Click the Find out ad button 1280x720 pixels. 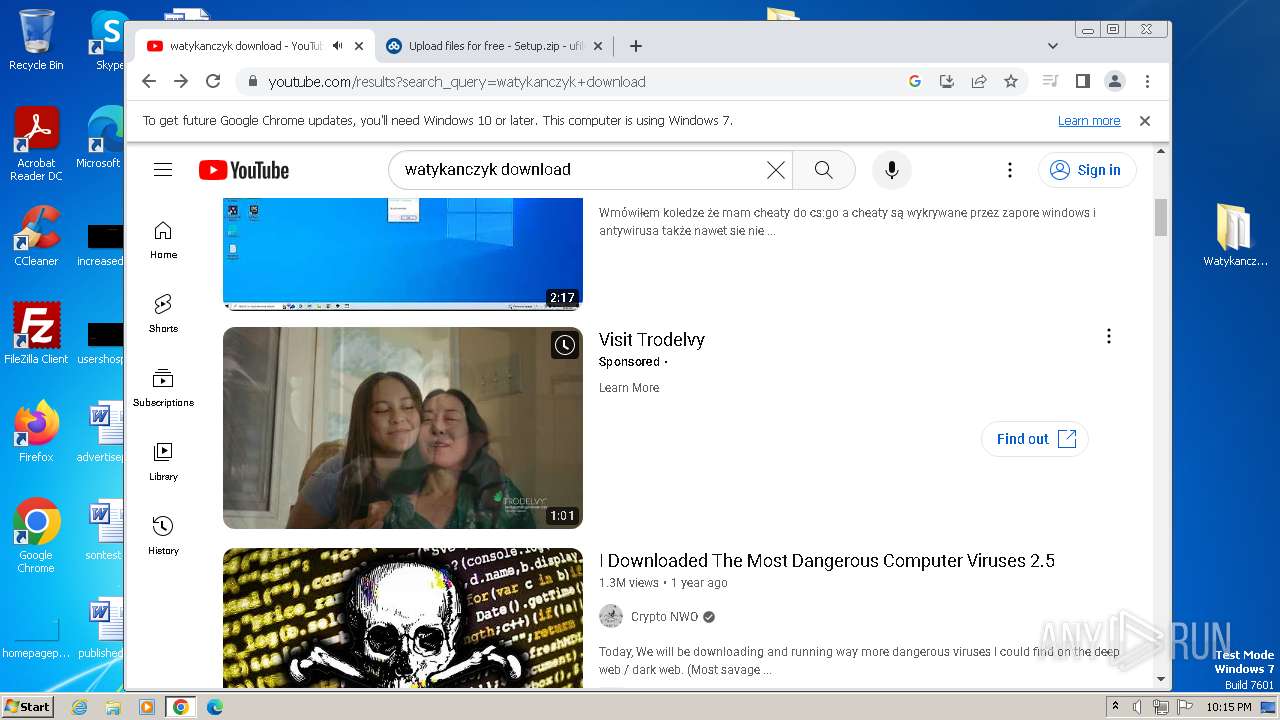(1035, 439)
